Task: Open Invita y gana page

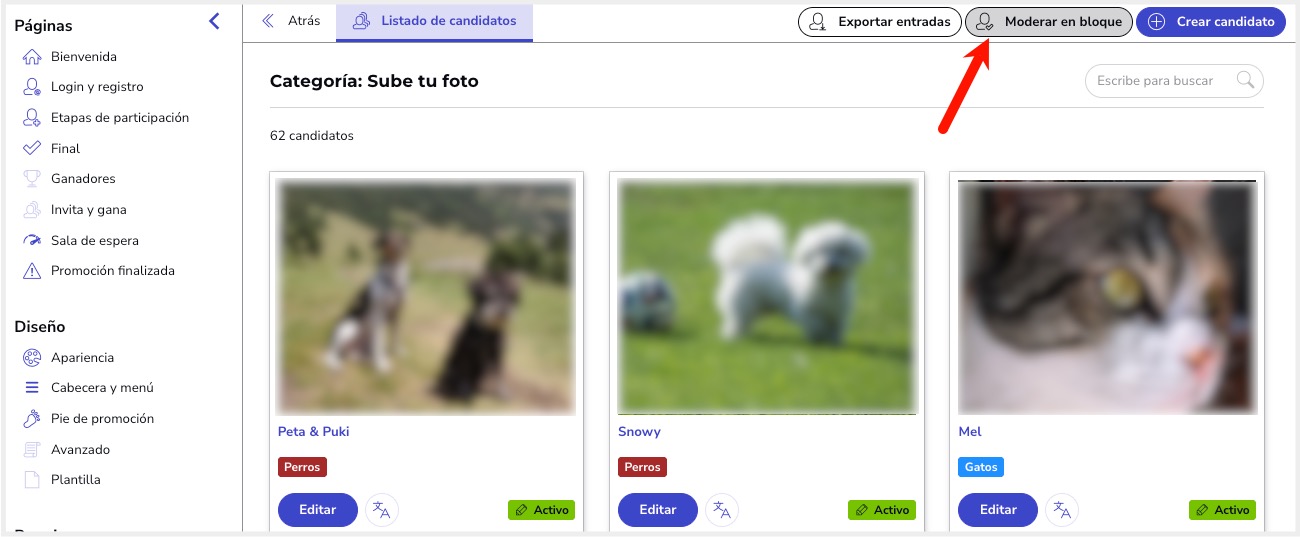Action: (89, 210)
